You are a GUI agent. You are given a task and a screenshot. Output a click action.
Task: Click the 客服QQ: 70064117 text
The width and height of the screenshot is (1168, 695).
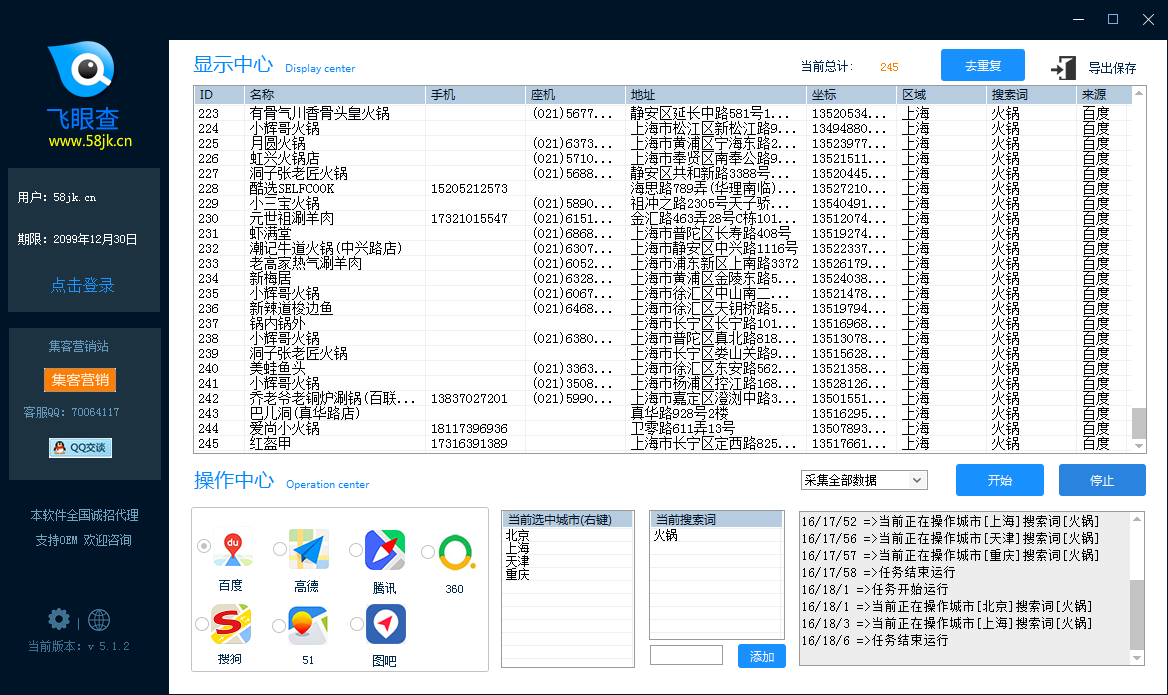point(72,412)
